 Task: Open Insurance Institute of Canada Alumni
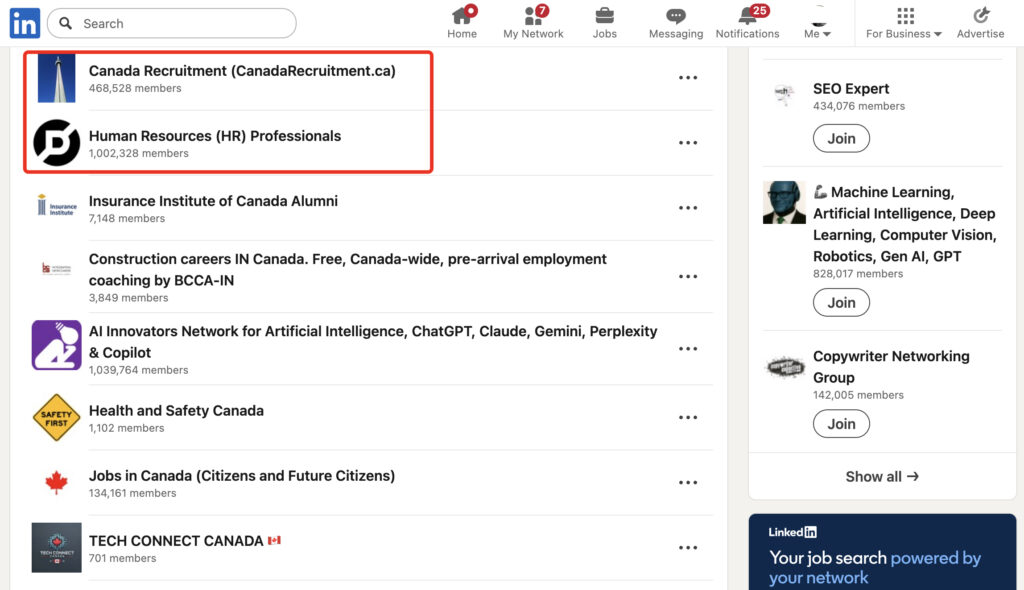click(213, 201)
